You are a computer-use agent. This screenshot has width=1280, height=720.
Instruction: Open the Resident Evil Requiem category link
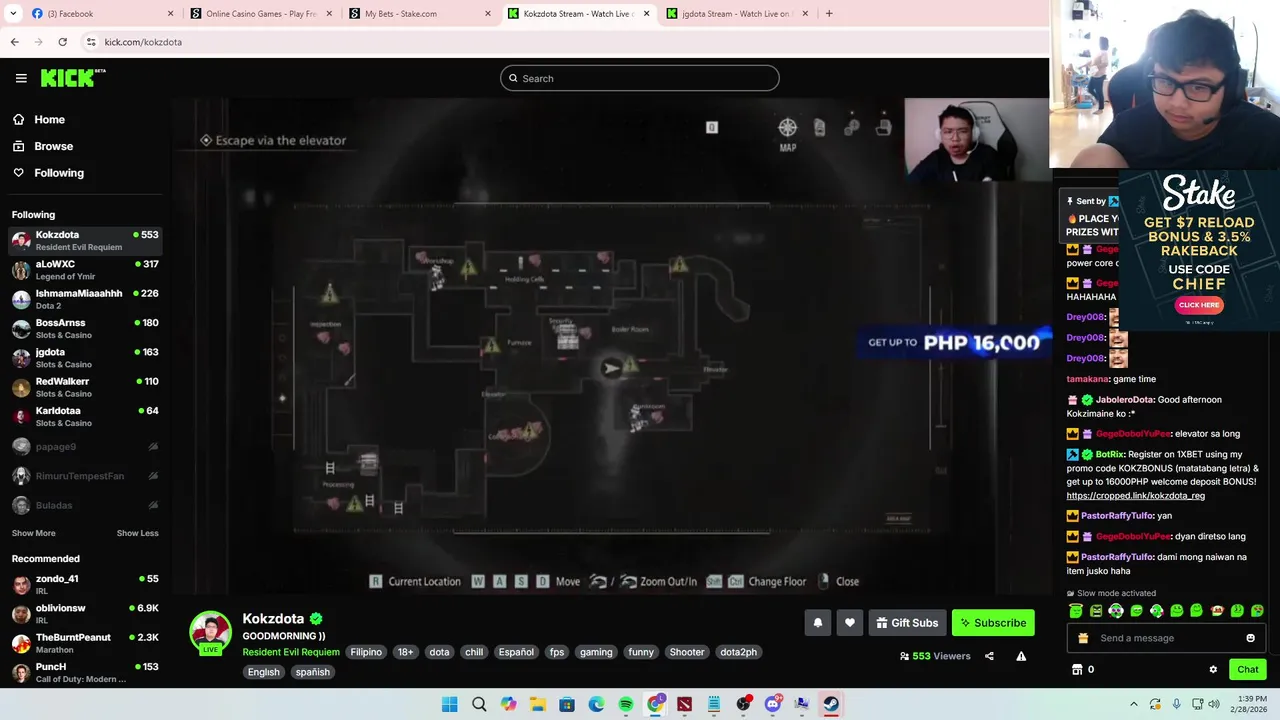(291, 652)
